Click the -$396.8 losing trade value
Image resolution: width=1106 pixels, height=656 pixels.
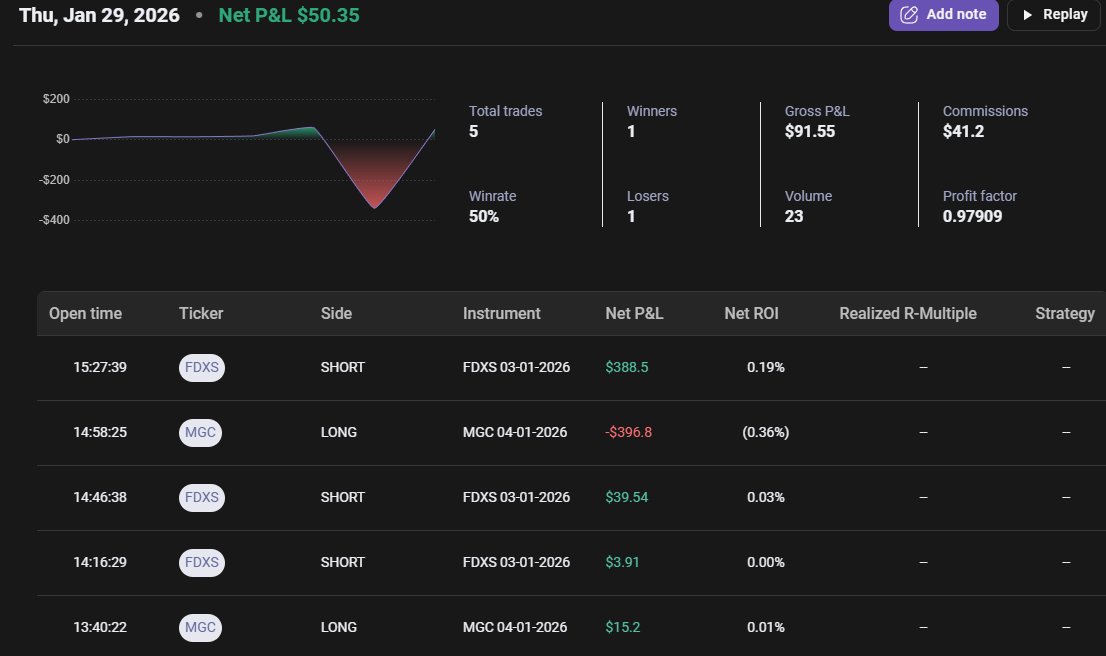(628, 432)
